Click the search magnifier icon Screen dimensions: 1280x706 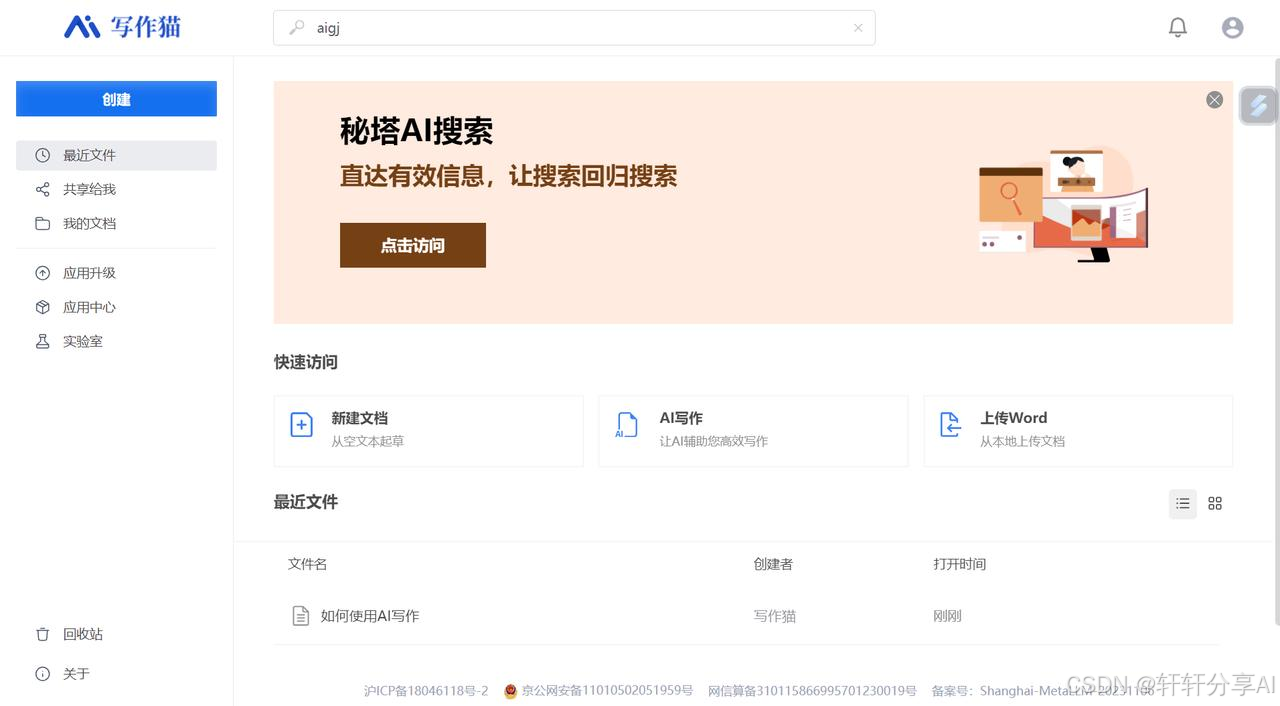(297, 28)
